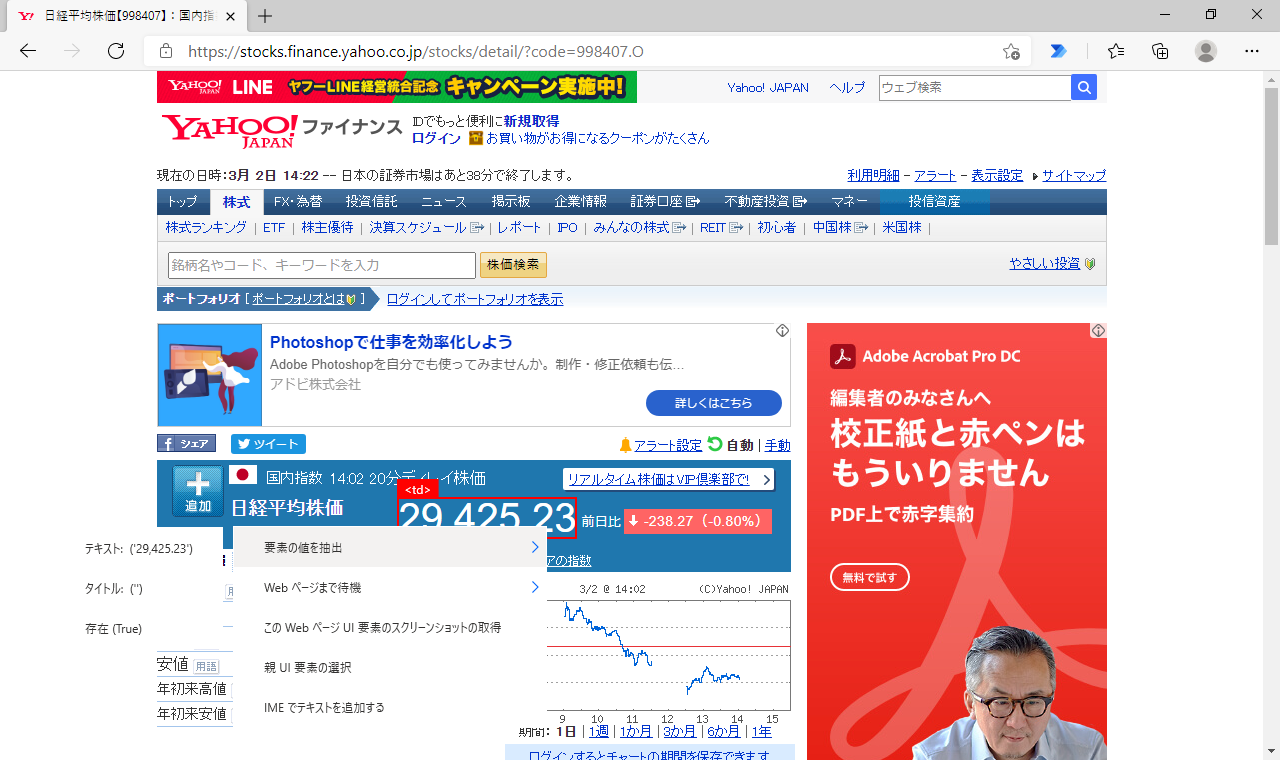Select IME でテキストを追加する menu item
Viewport: 1280px width, 760px height.
pos(390,707)
